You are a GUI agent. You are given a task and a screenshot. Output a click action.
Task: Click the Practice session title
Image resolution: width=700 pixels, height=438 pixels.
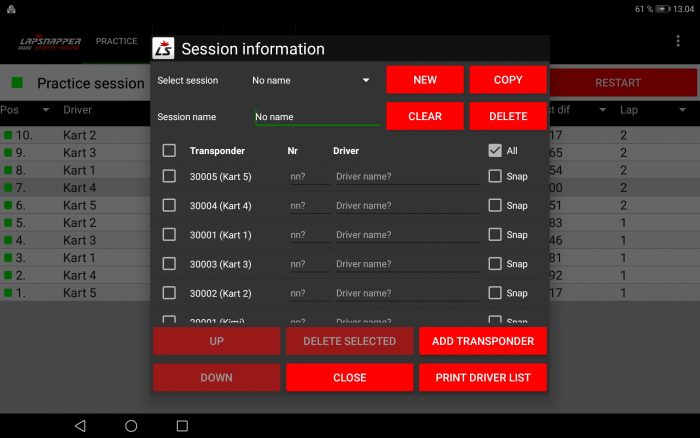91,83
